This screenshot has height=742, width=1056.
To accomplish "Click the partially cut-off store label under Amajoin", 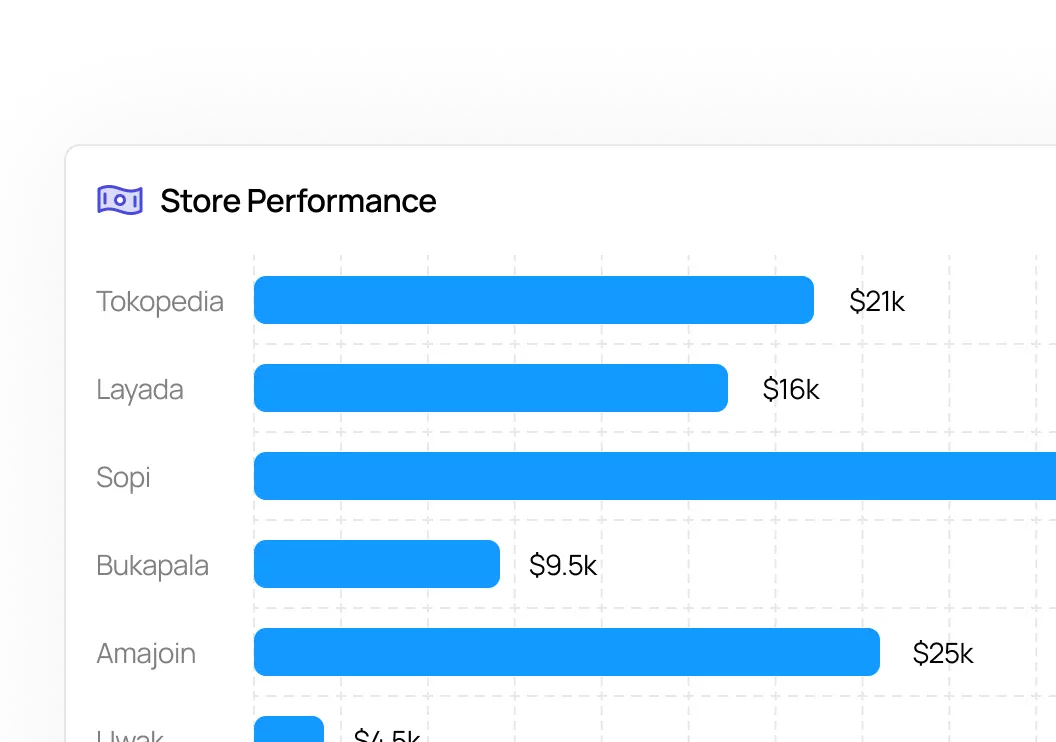I will 130,736.
